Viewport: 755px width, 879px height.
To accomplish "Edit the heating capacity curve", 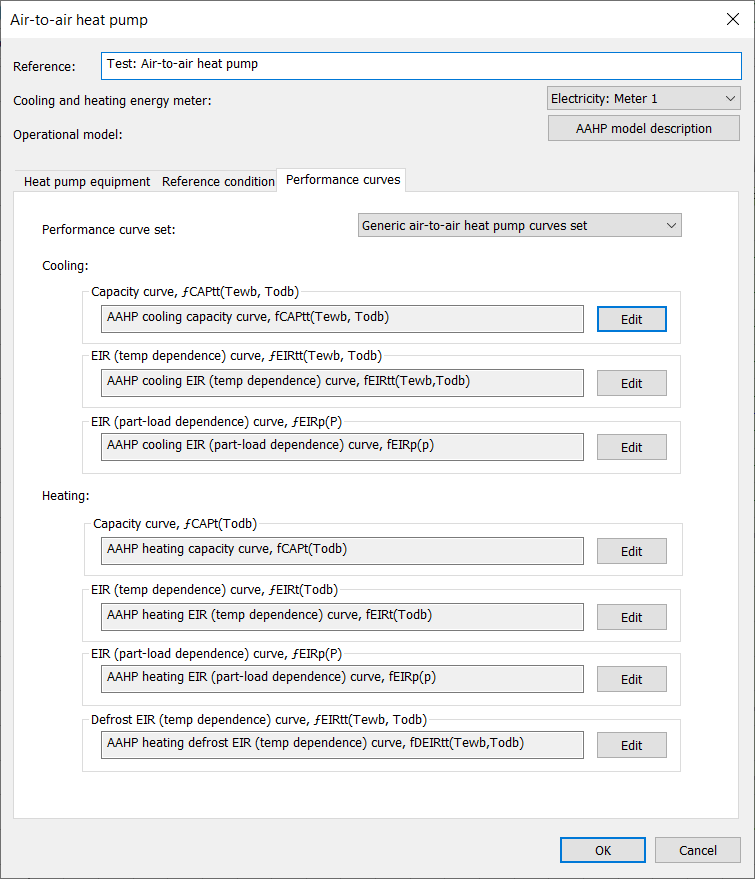I will [631, 552].
